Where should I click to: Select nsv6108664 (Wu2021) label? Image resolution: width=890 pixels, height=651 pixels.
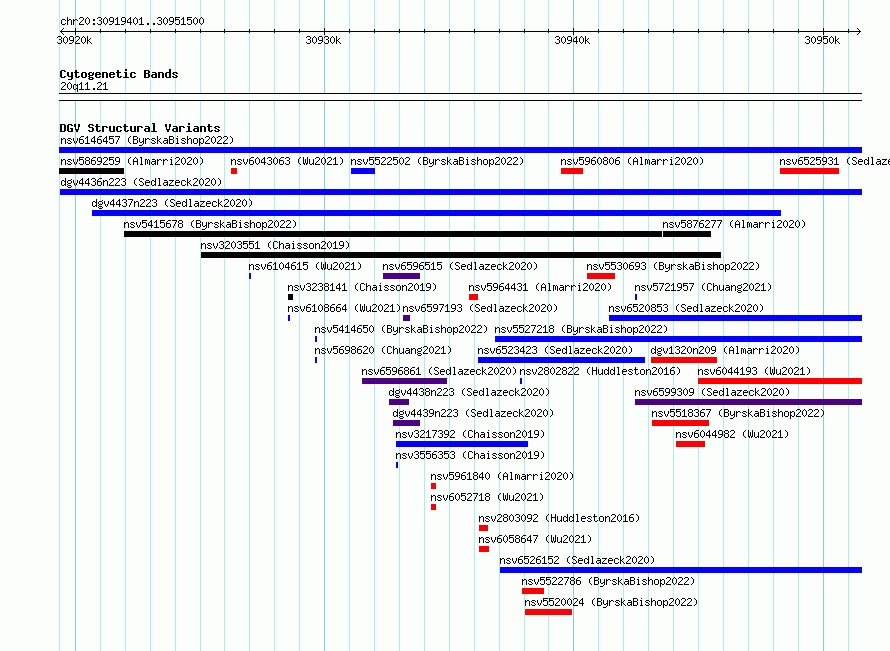point(344,308)
